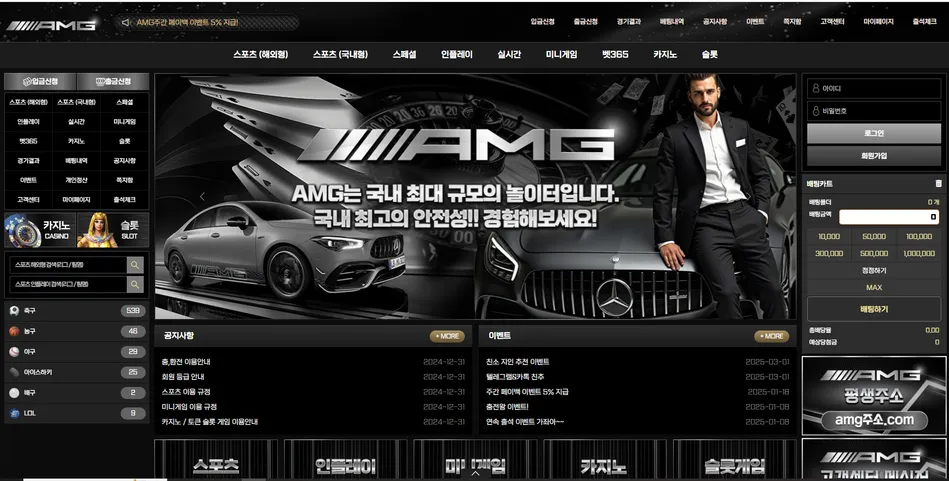Click 개인정산 in the sidebar grid
Image resolution: width=949 pixels, height=481 pixels.
point(76,180)
